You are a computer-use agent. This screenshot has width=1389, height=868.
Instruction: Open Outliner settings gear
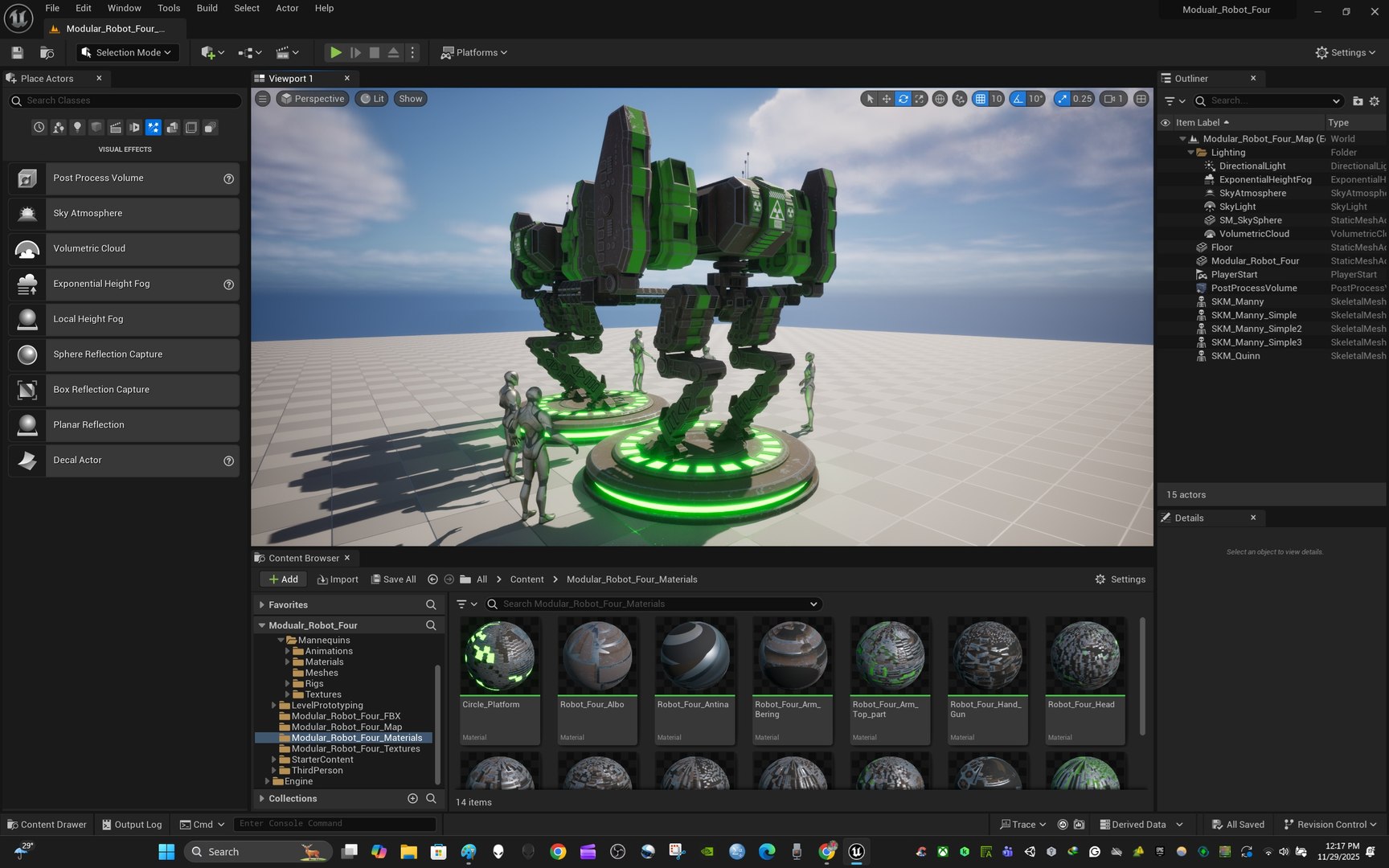point(1375,101)
